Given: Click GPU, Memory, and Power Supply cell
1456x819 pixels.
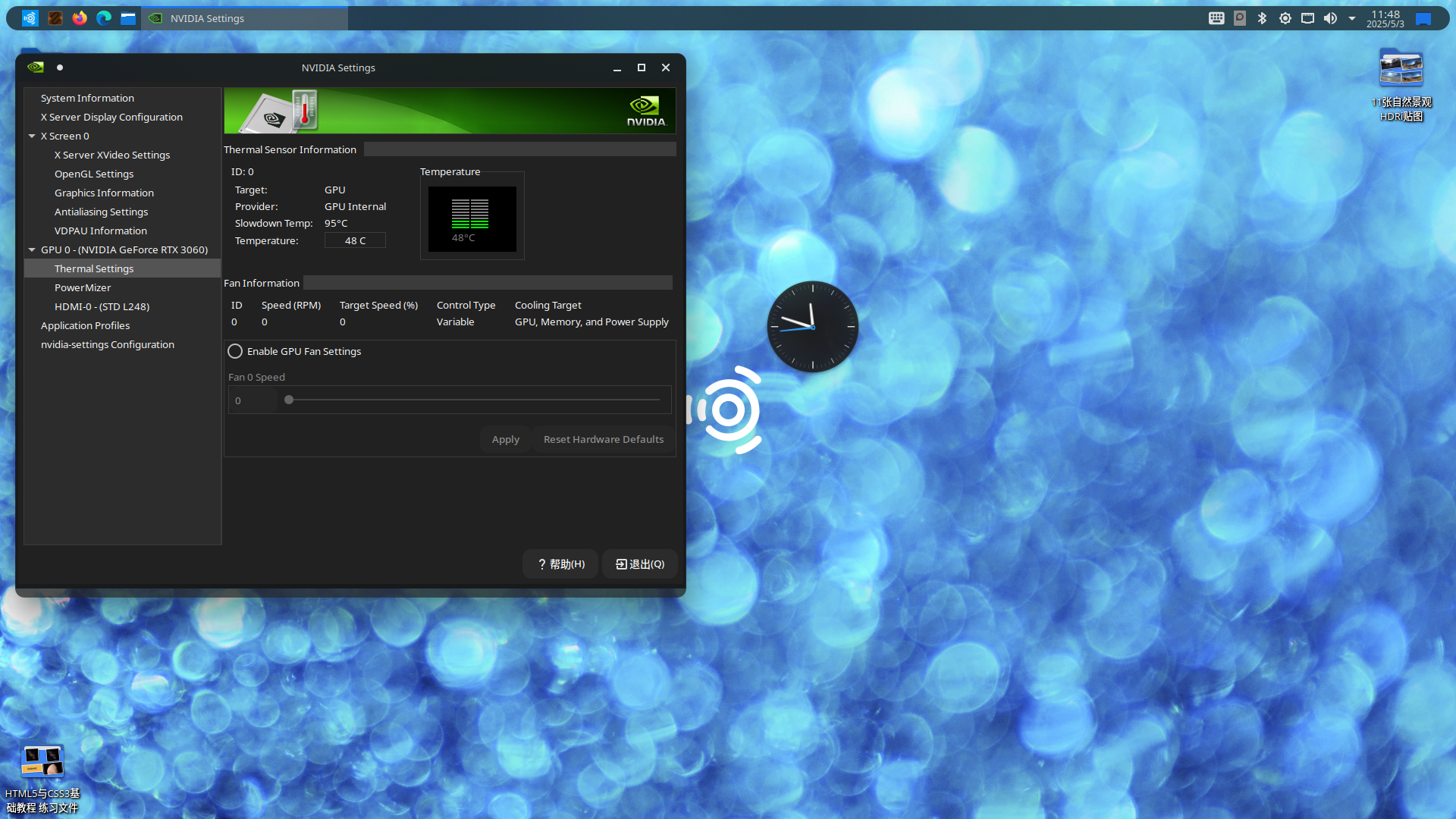Looking at the screenshot, I should click(x=591, y=322).
